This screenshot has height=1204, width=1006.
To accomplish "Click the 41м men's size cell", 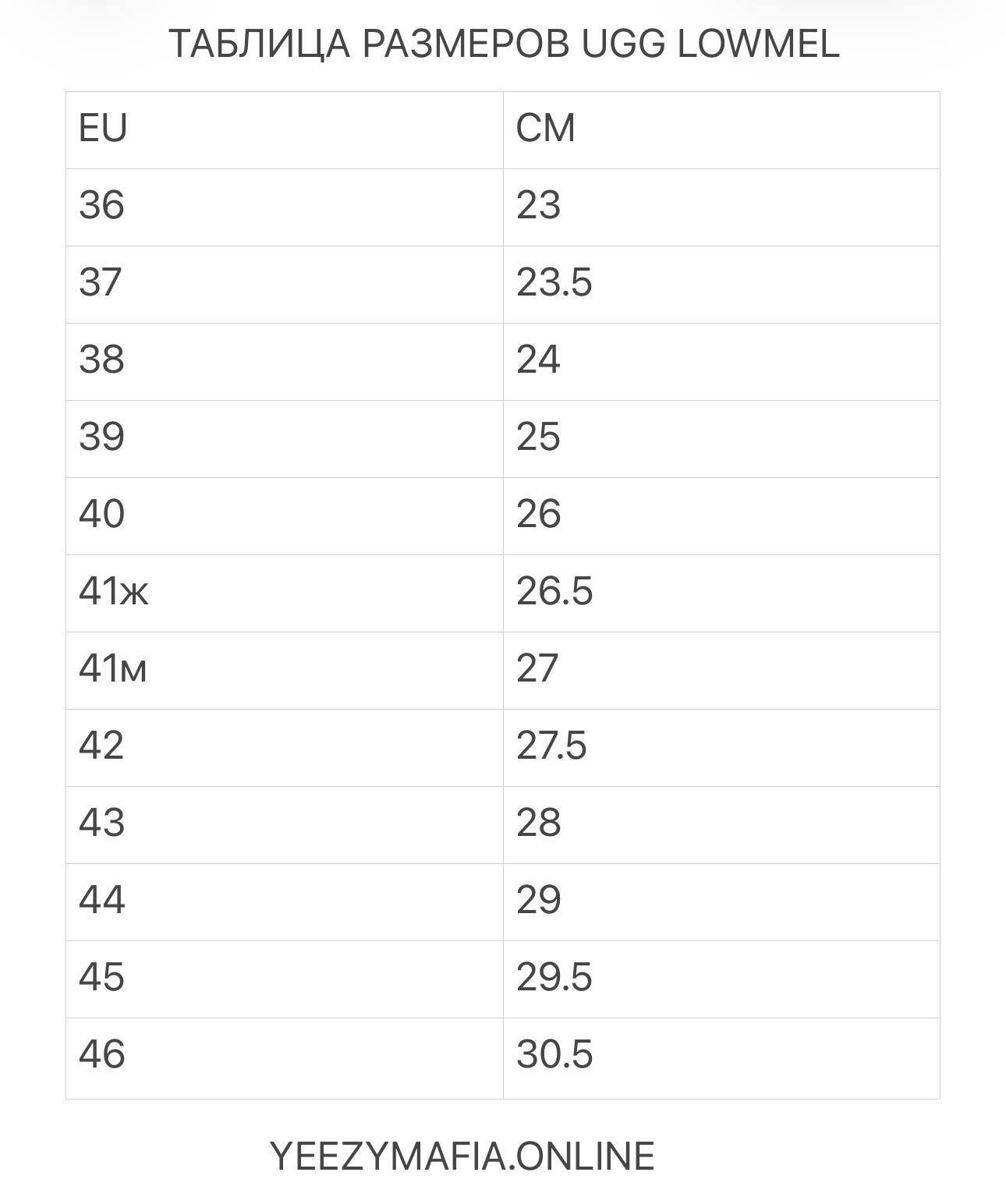I will [x=112, y=668].
